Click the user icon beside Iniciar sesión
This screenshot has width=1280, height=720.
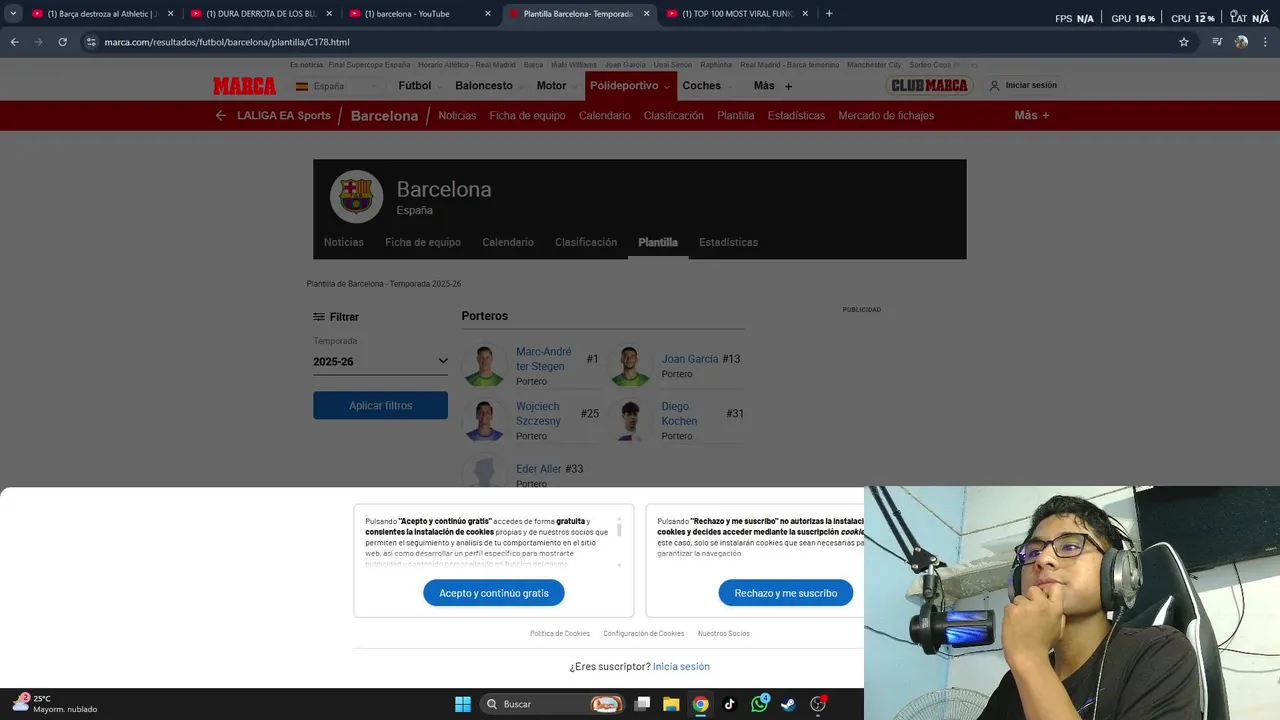coord(994,86)
